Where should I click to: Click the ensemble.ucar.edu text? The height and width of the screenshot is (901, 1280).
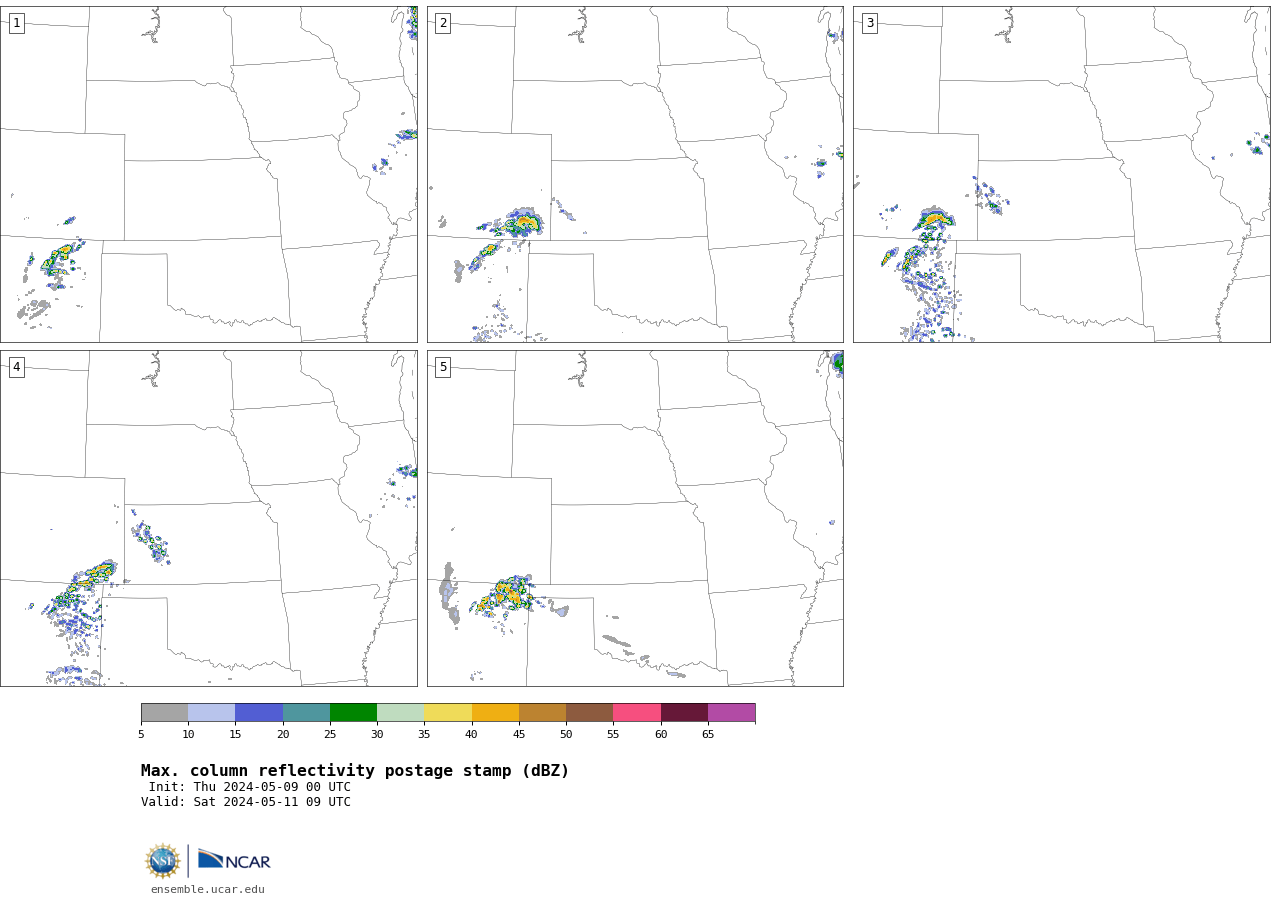pyautogui.click(x=208, y=889)
